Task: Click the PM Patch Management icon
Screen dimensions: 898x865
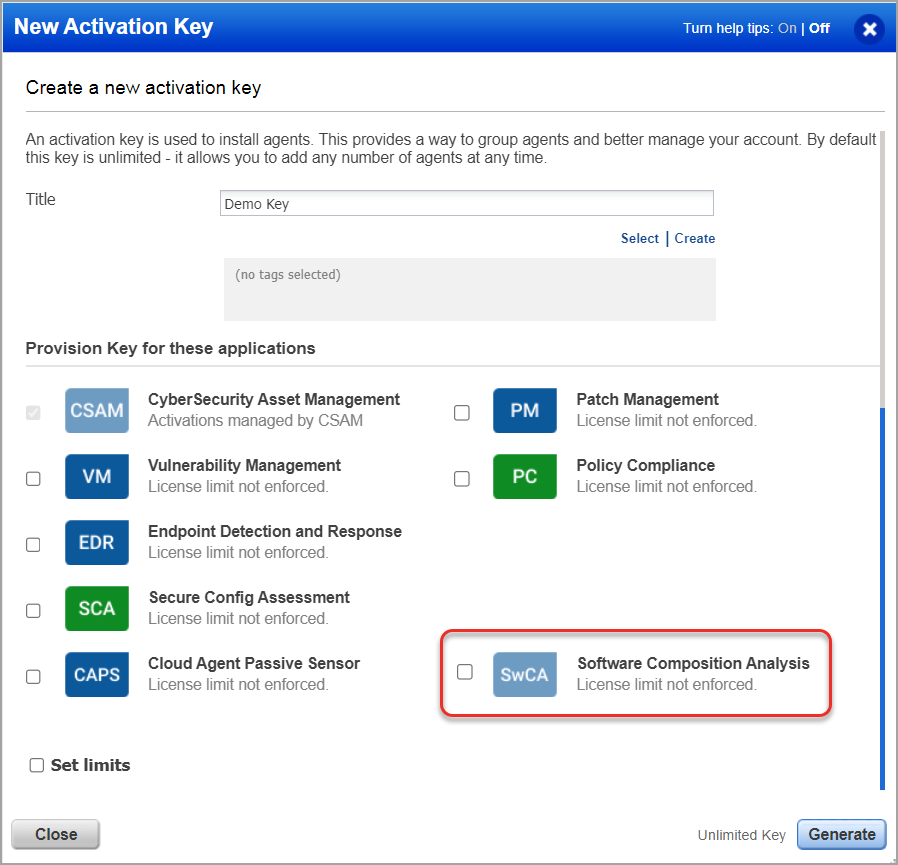Action: click(x=525, y=410)
